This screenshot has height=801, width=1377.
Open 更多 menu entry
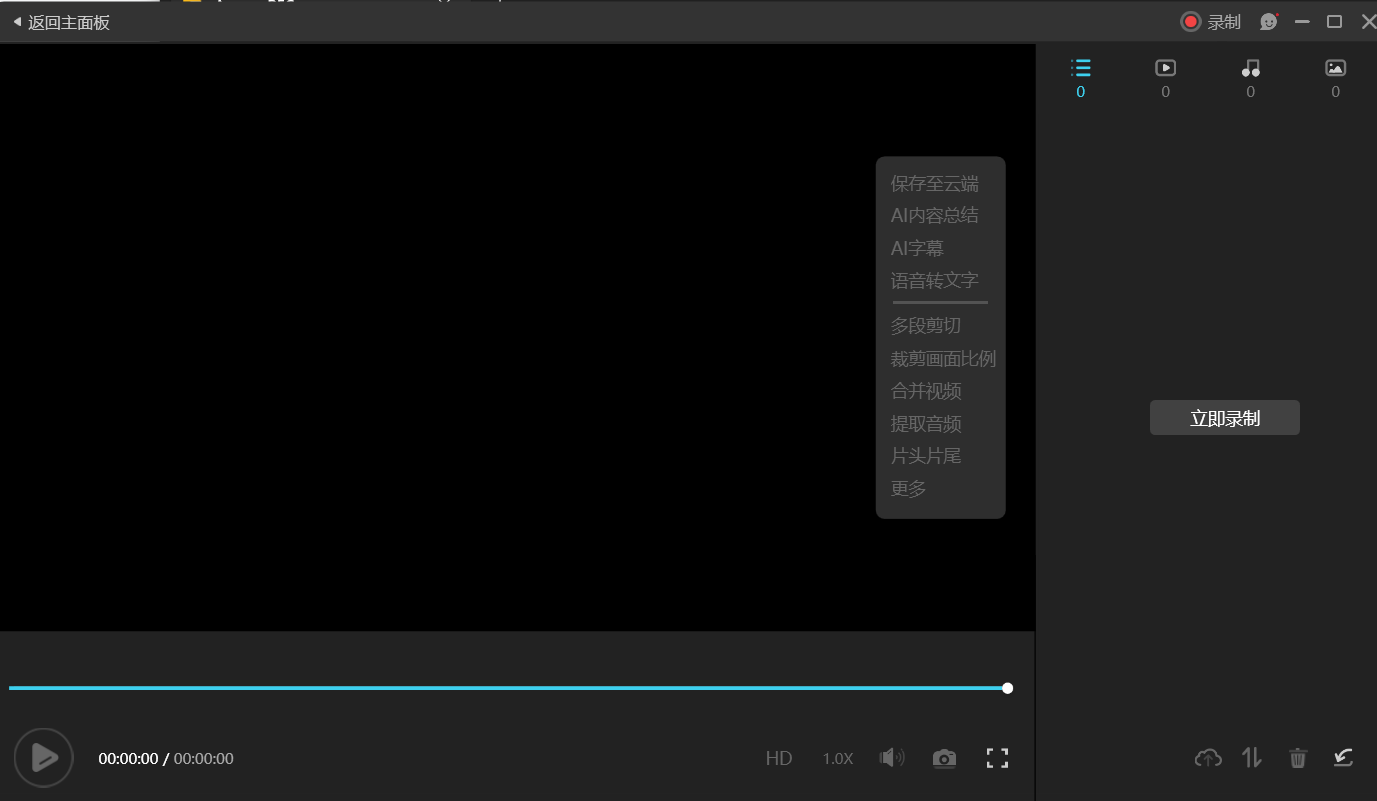[909, 488]
